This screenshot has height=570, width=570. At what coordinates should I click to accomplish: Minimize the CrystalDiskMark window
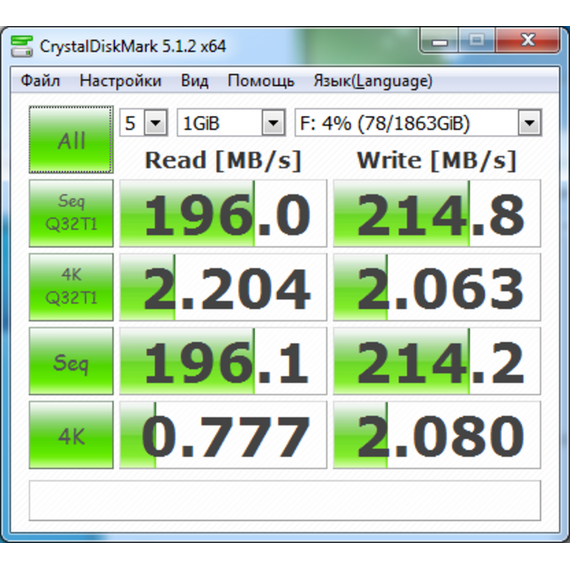[x=439, y=41]
